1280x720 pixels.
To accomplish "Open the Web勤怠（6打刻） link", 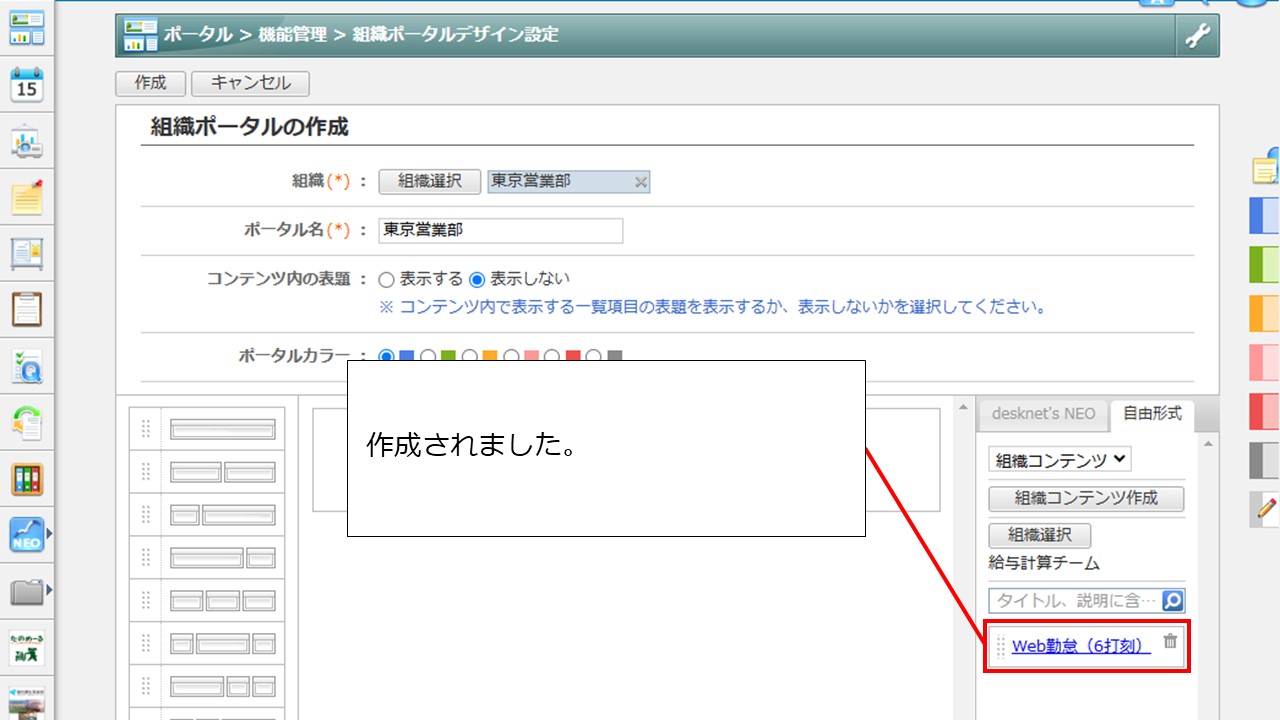I will 1081,646.
